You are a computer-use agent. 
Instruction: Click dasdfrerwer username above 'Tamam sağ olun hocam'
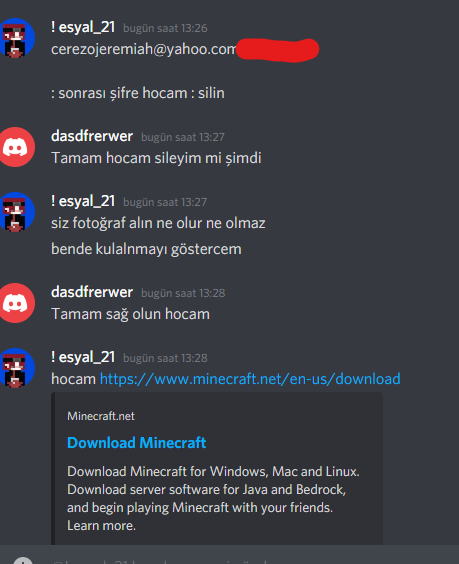click(92, 292)
